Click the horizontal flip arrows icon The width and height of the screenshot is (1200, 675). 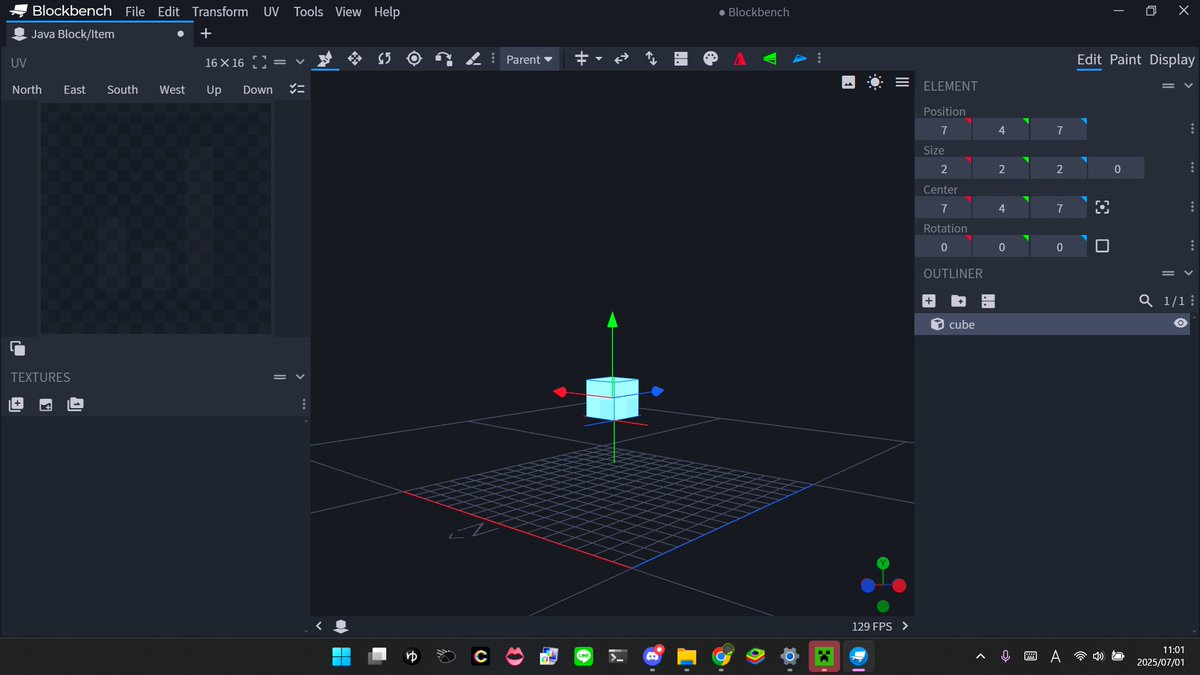click(621, 59)
